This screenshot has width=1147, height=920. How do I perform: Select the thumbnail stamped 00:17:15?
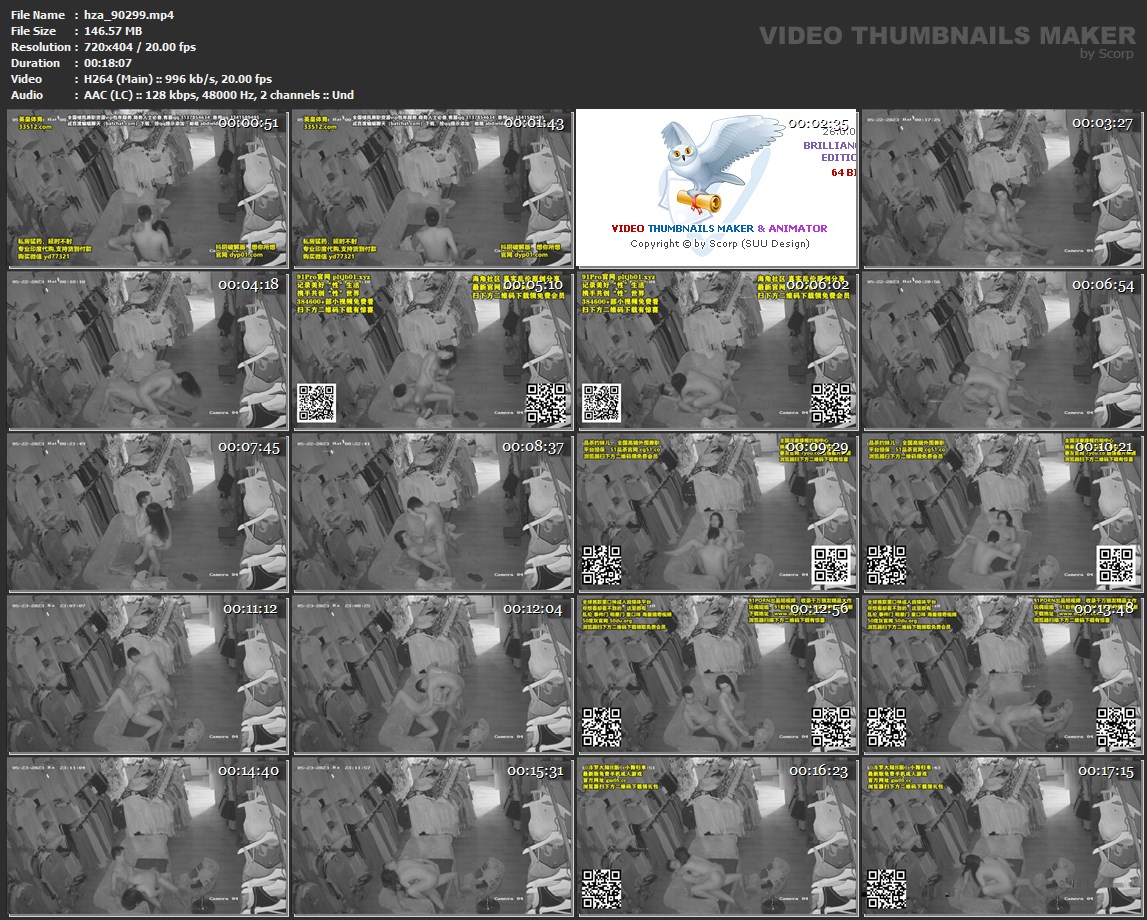(x=1001, y=837)
